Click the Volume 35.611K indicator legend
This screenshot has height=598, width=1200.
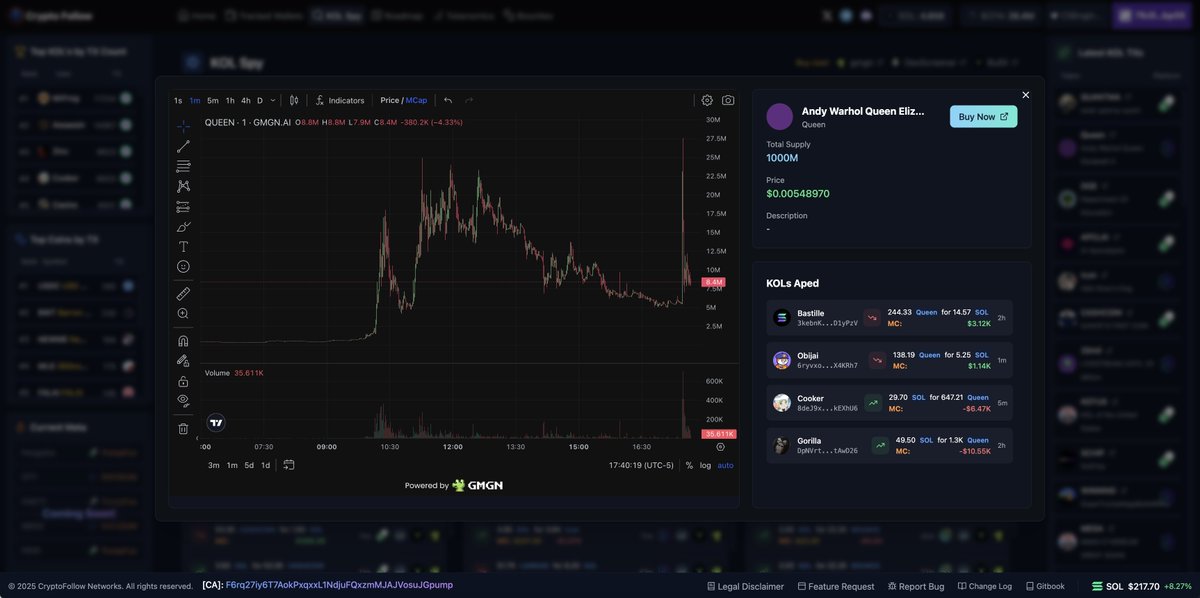point(234,373)
